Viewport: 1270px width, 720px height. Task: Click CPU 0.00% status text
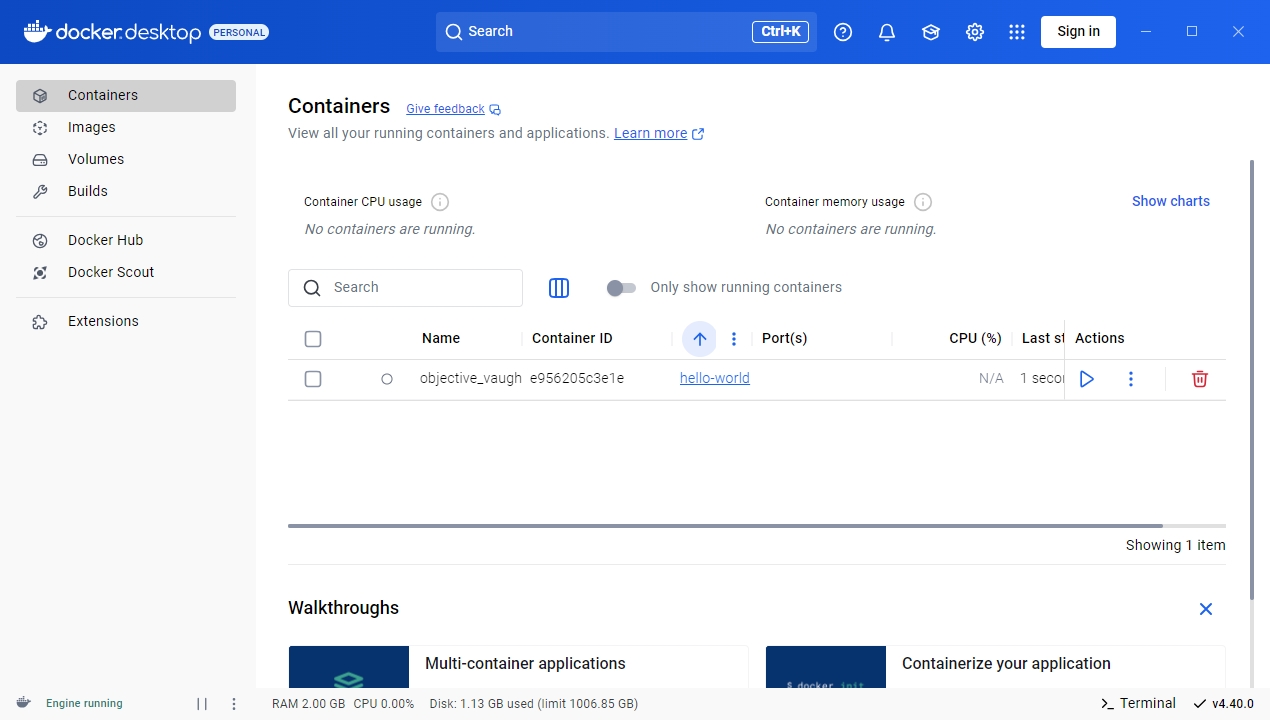tap(384, 704)
